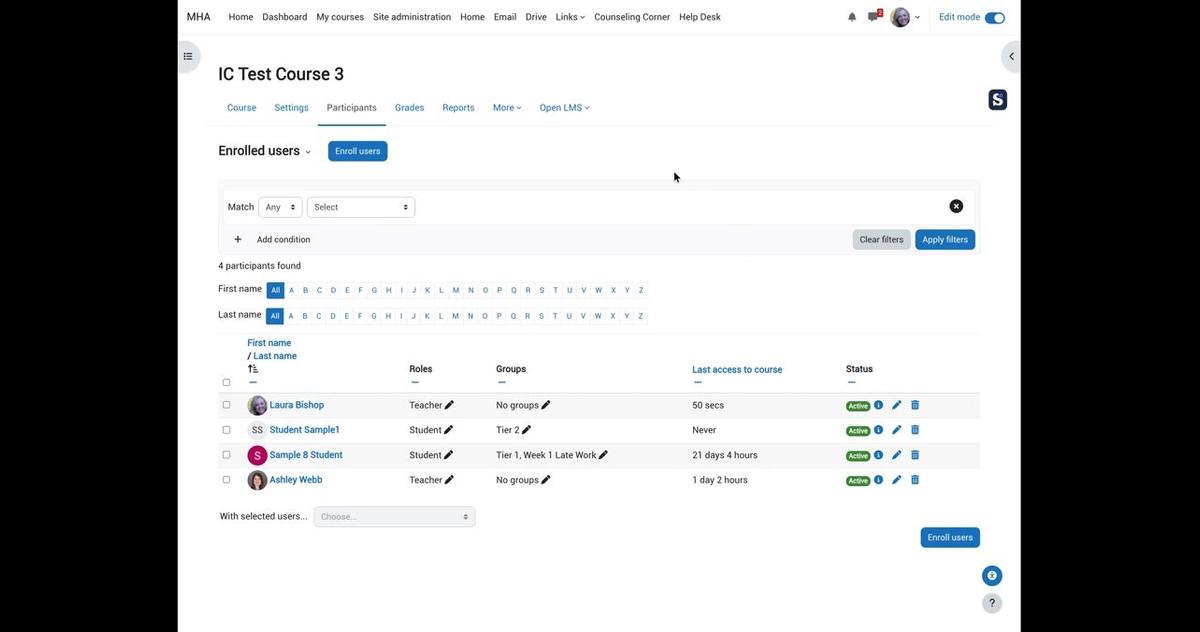The image size is (1200, 632).
Task: Remove the filter condition X icon
Action: [956, 206]
